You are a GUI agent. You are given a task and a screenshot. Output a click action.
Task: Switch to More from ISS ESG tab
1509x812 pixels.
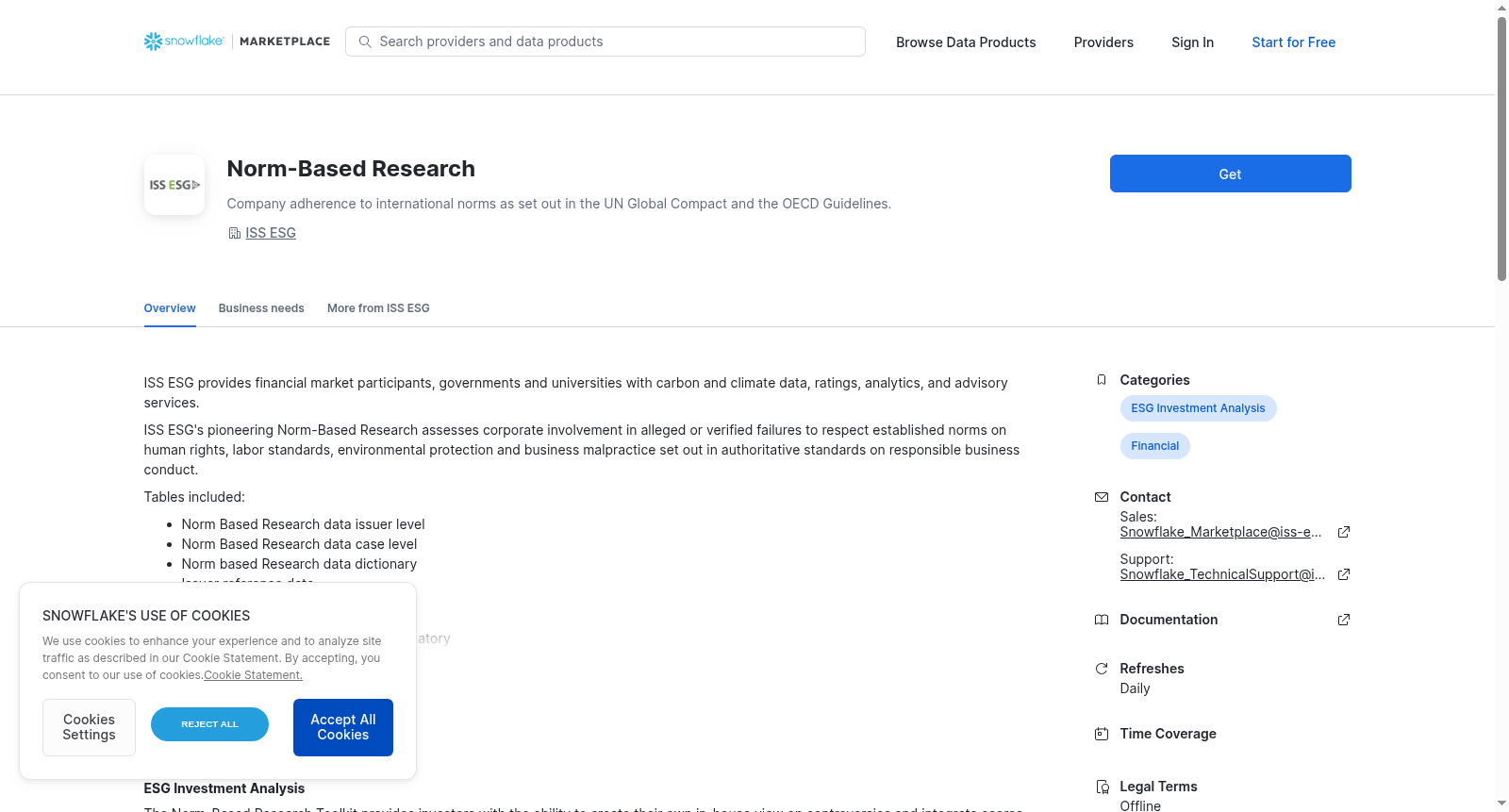pyautogui.click(x=378, y=308)
